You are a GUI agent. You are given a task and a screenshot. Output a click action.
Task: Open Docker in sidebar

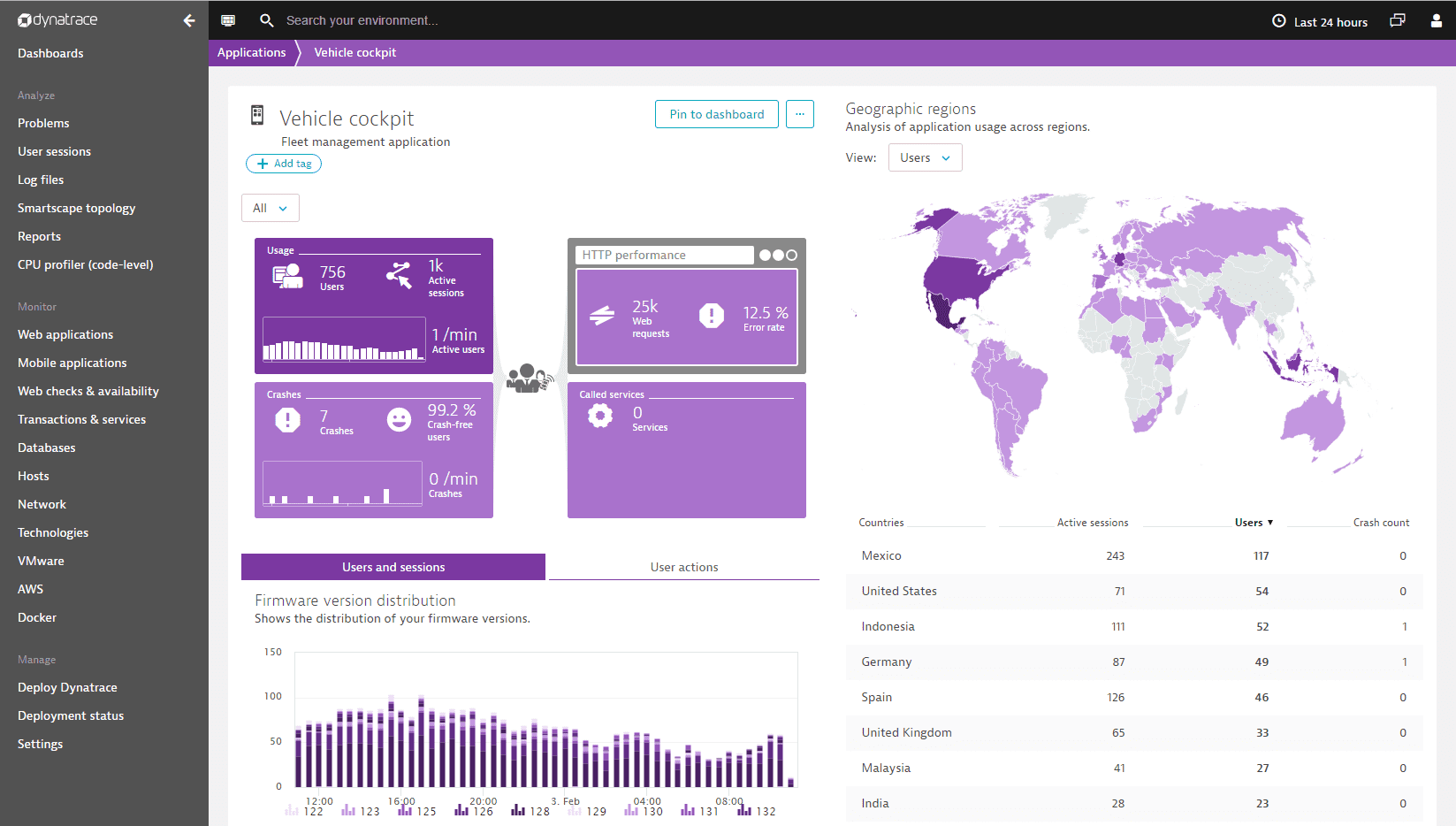[x=37, y=617]
